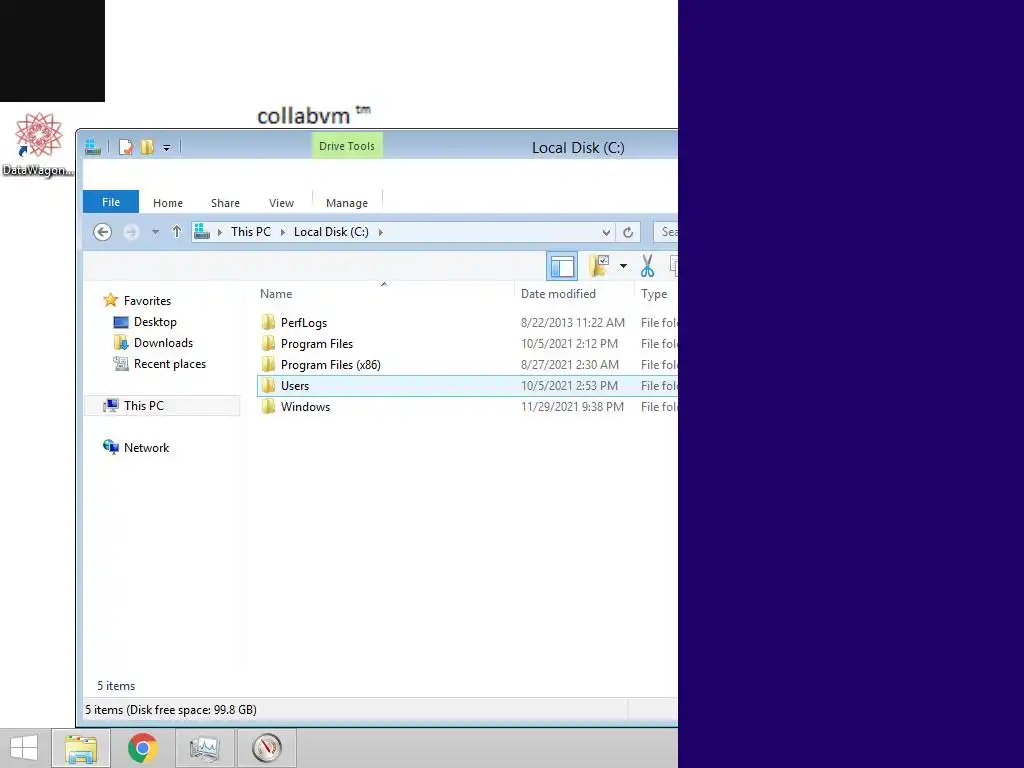The height and width of the screenshot is (768, 1024).
Task: Open Downloads under Favorites
Action: (163, 343)
